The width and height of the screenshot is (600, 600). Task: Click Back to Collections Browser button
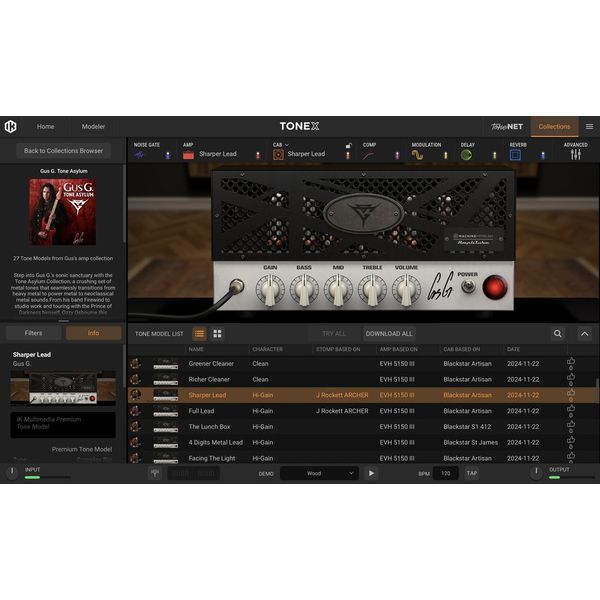pyautogui.click(x=64, y=151)
